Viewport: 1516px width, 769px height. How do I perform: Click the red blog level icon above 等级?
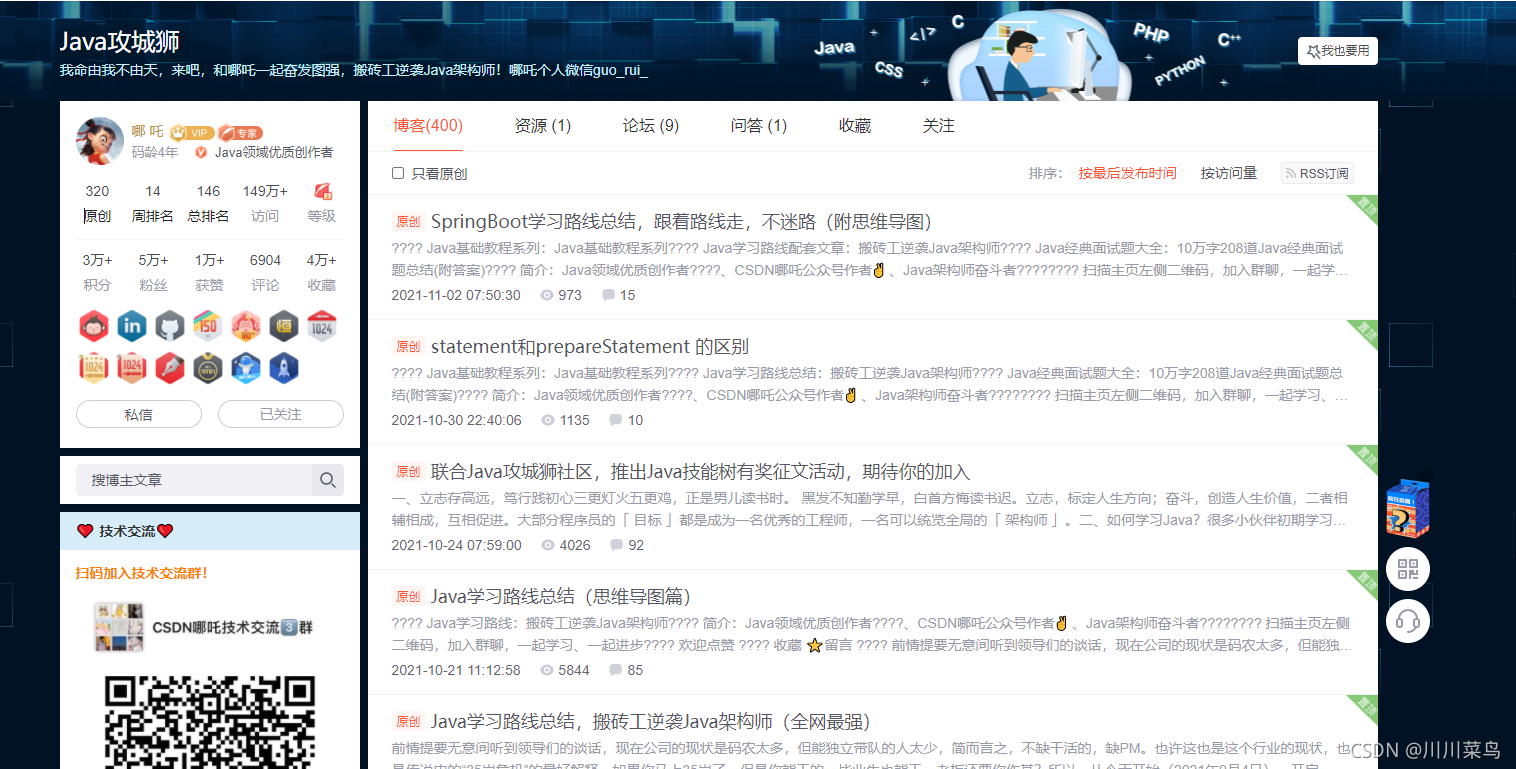coord(322,191)
